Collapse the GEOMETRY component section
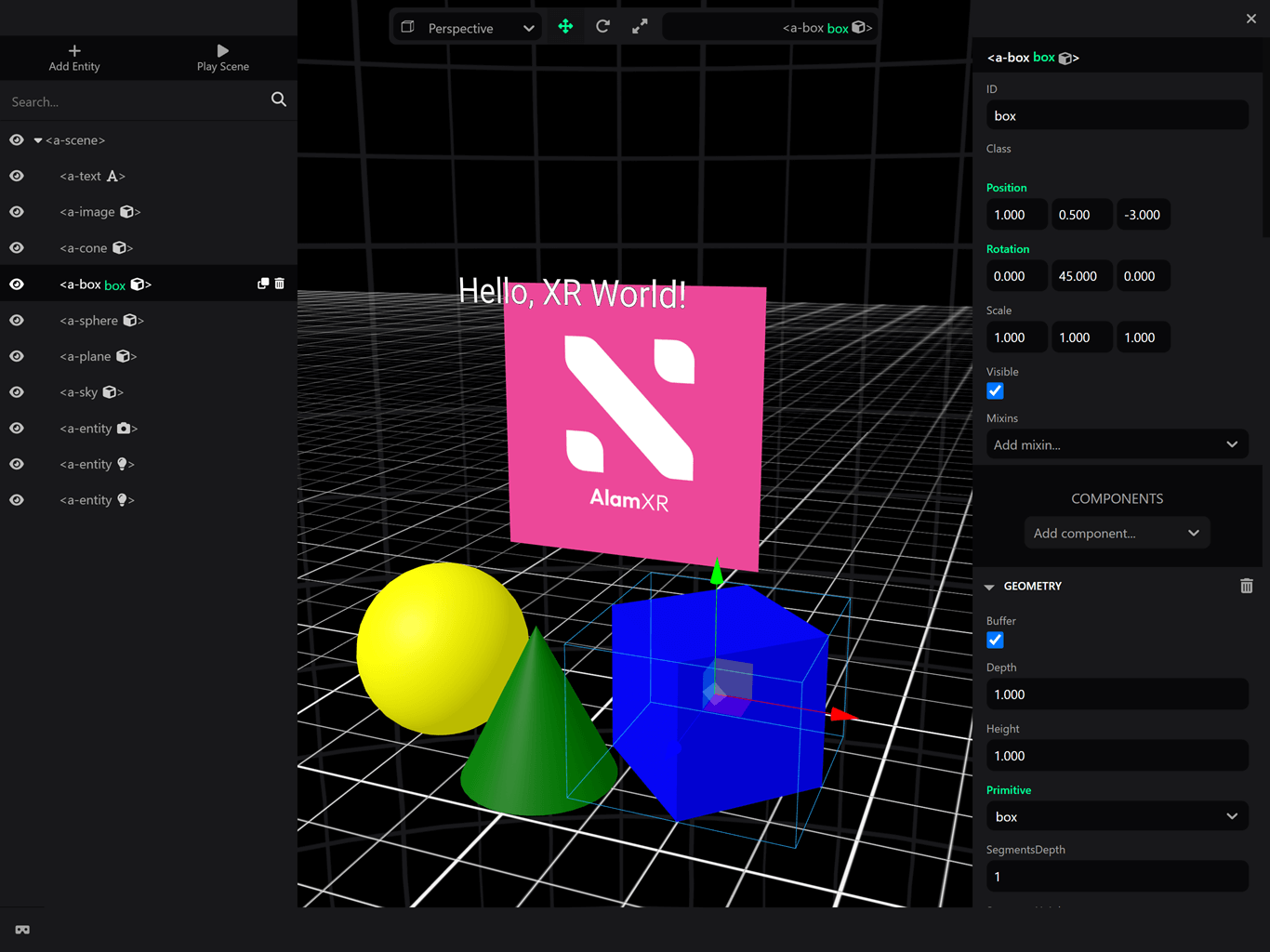 click(989, 587)
